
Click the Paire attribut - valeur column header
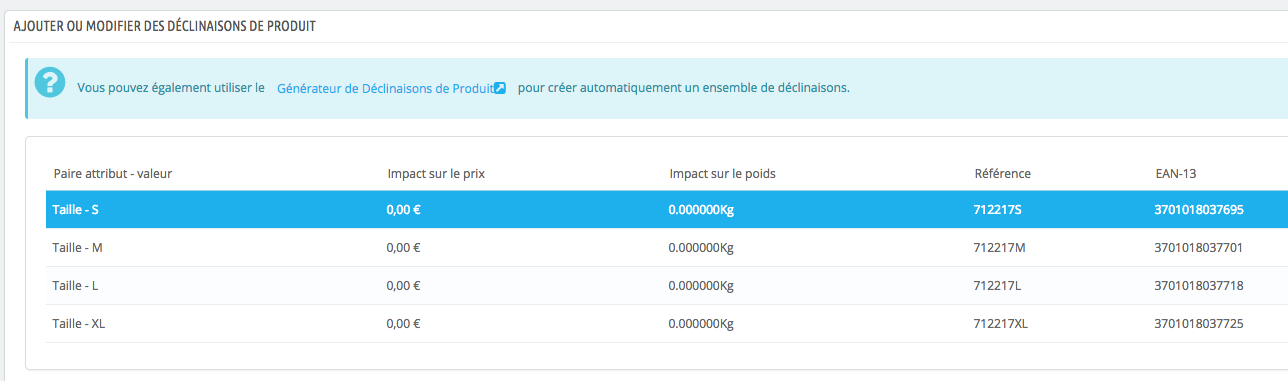pyautogui.click(x=113, y=173)
